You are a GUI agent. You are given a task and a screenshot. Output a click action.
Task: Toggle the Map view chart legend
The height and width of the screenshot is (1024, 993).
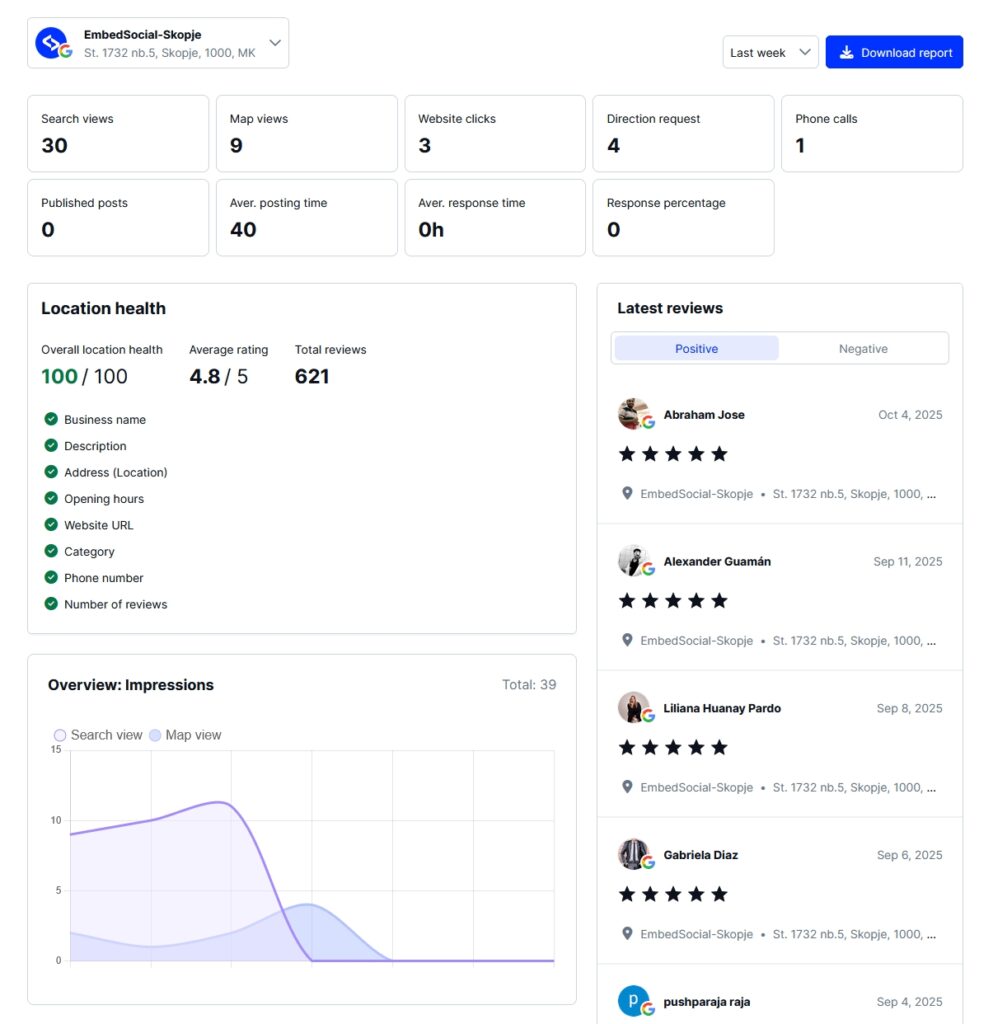(x=185, y=735)
